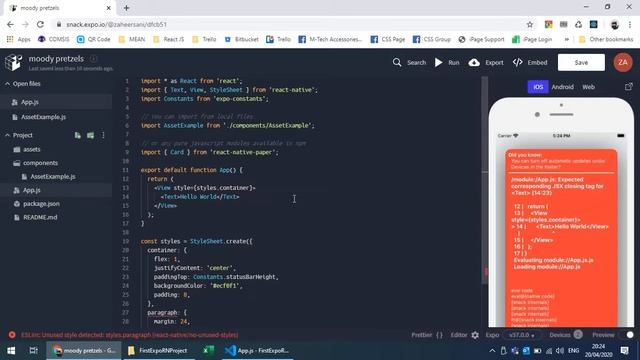Open the Devices panel
Image resolution: width=640 pixels, height=360 pixels.
566,335
